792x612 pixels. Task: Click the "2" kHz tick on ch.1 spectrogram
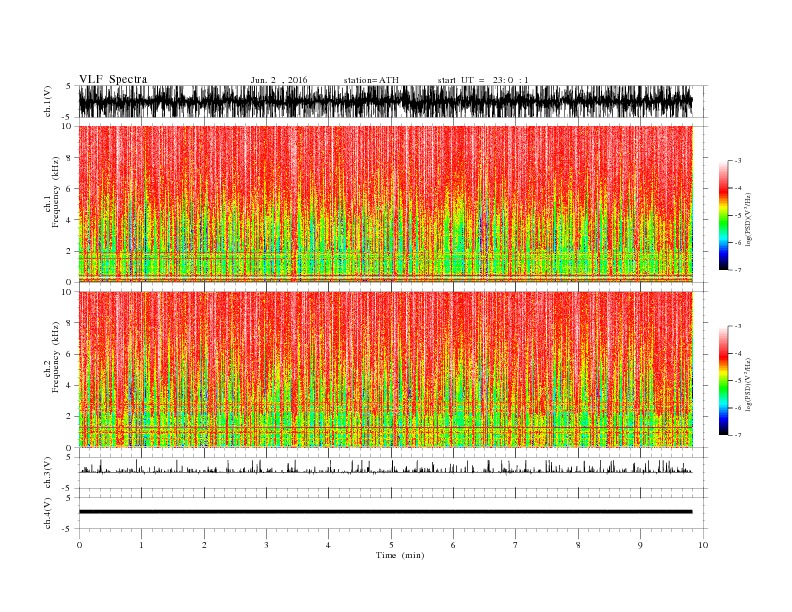click(69, 251)
